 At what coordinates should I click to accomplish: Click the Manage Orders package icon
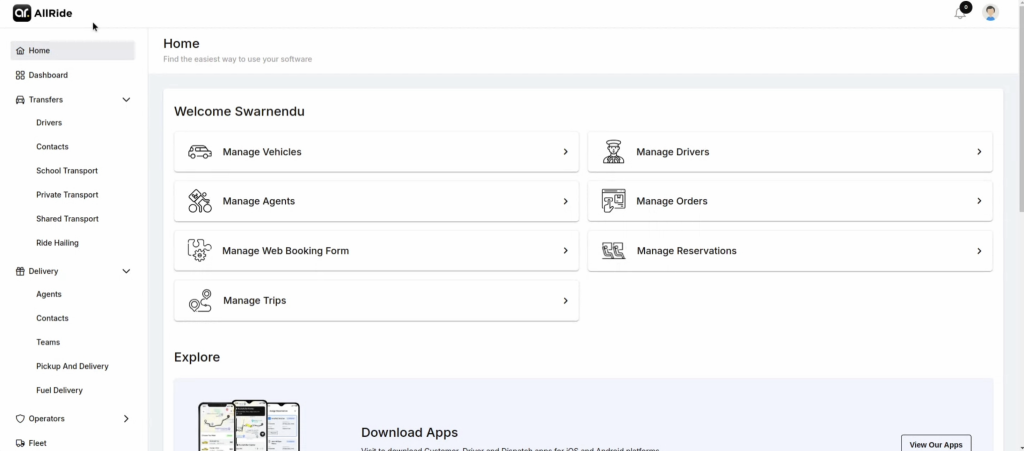(613, 201)
